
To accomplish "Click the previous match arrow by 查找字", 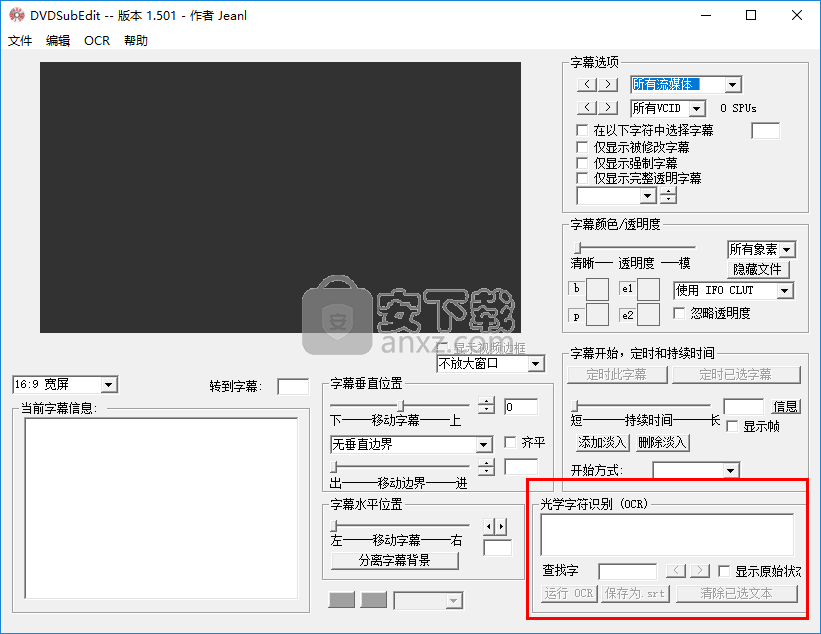I will click(676, 570).
